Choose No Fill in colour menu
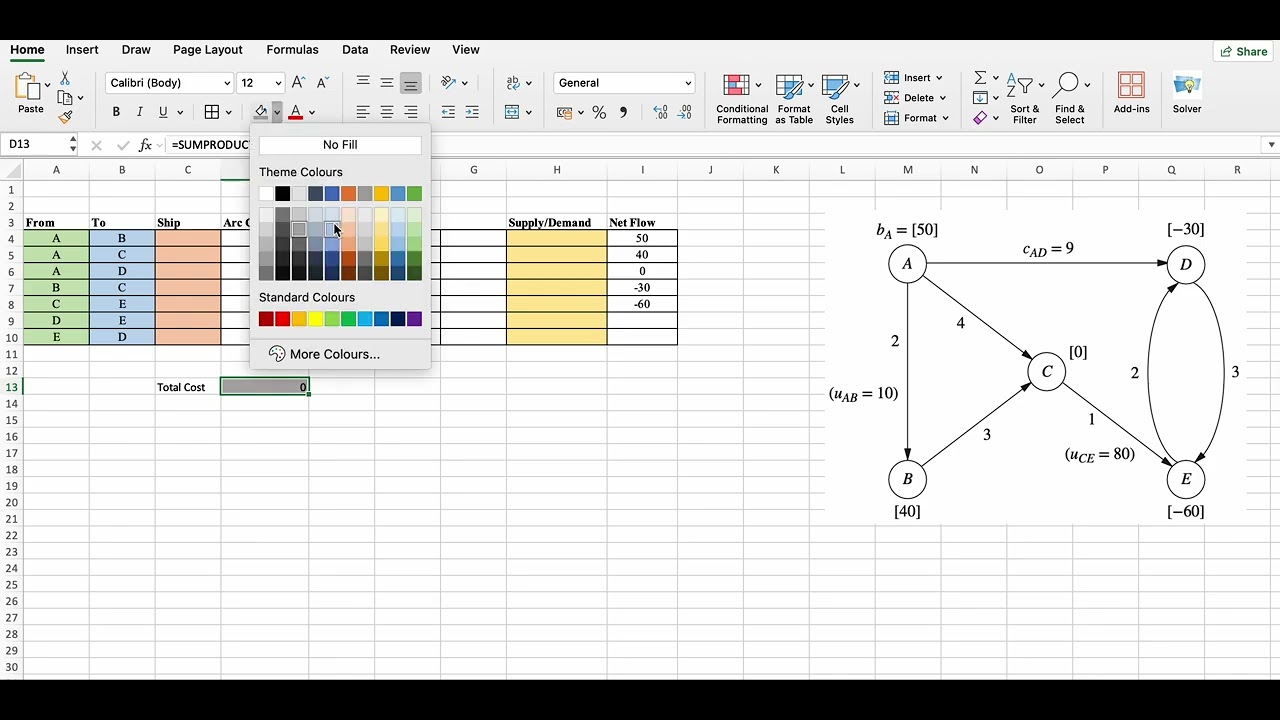Viewport: 1280px width, 720px height. pos(340,145)
